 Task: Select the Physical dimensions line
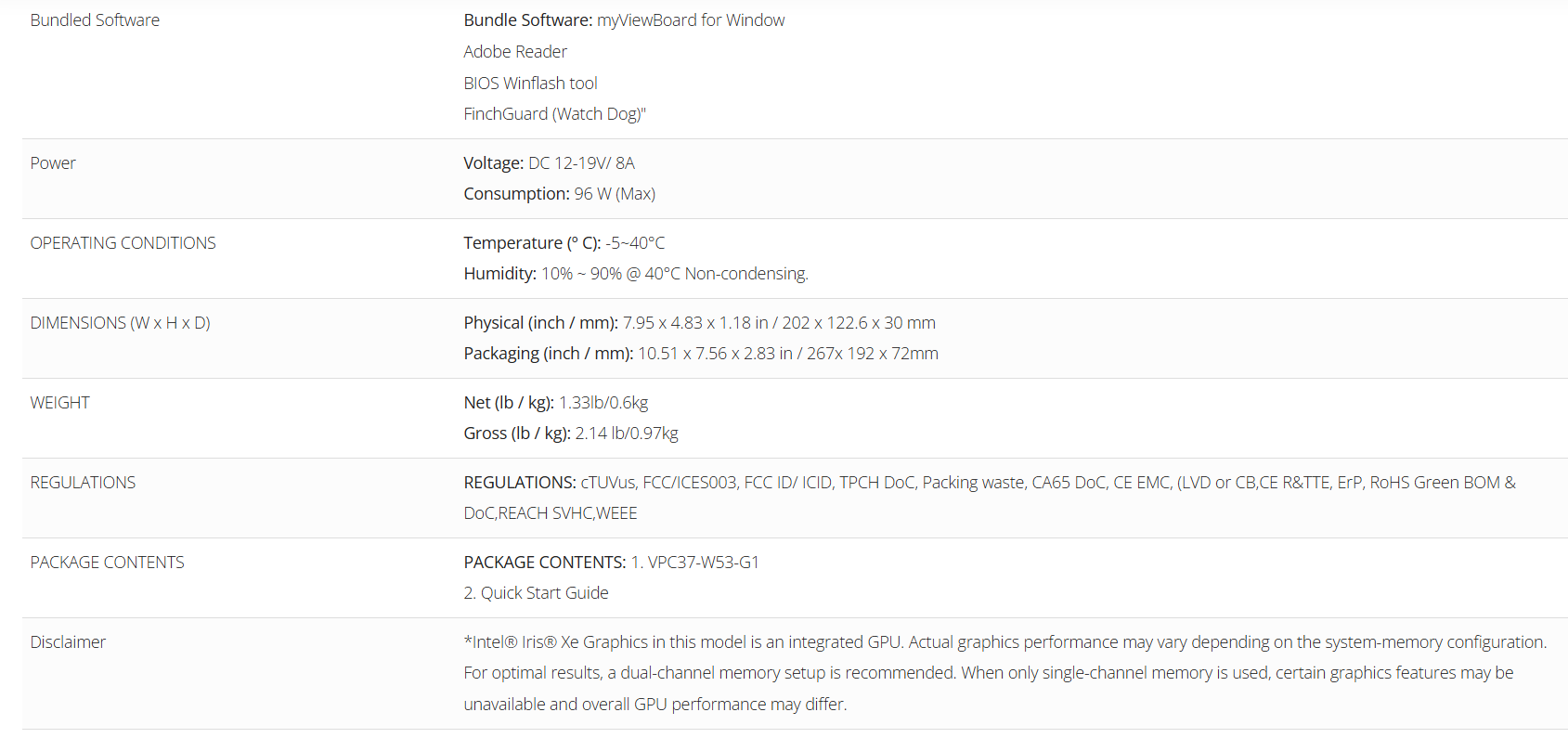tap(699, 323)
